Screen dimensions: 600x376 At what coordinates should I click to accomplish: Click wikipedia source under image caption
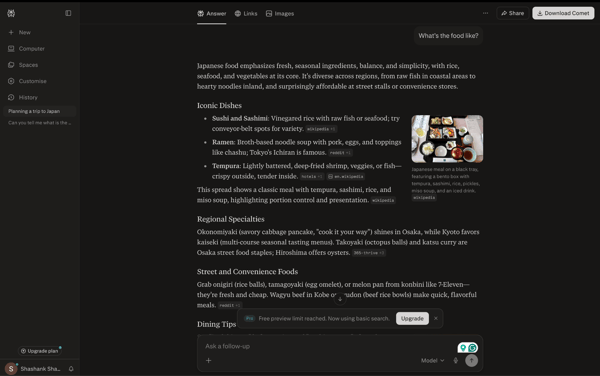tap(424, 198)
